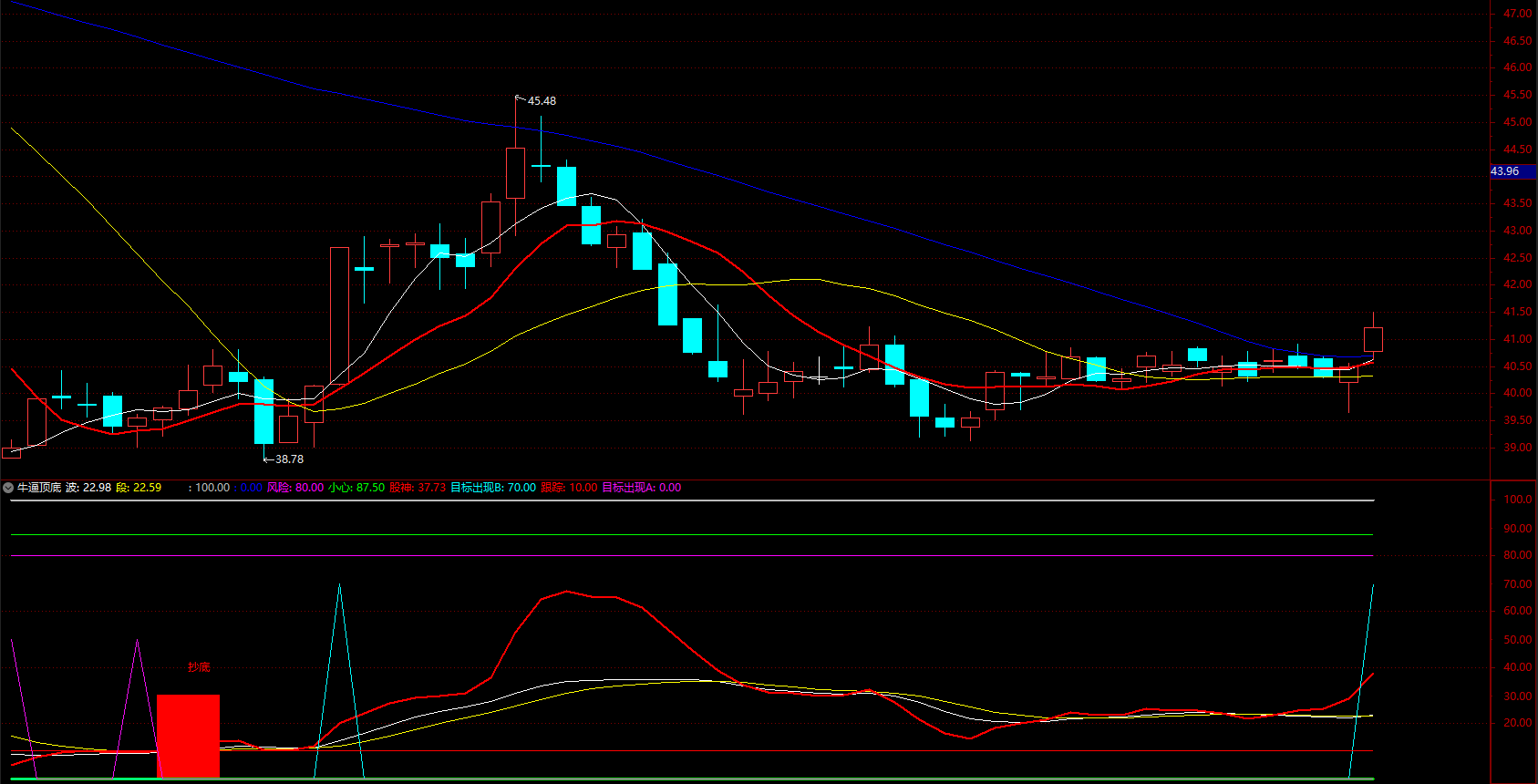Click the 100.0 indicator axis label
1538x784 pixels.
tap(1518, 500)
